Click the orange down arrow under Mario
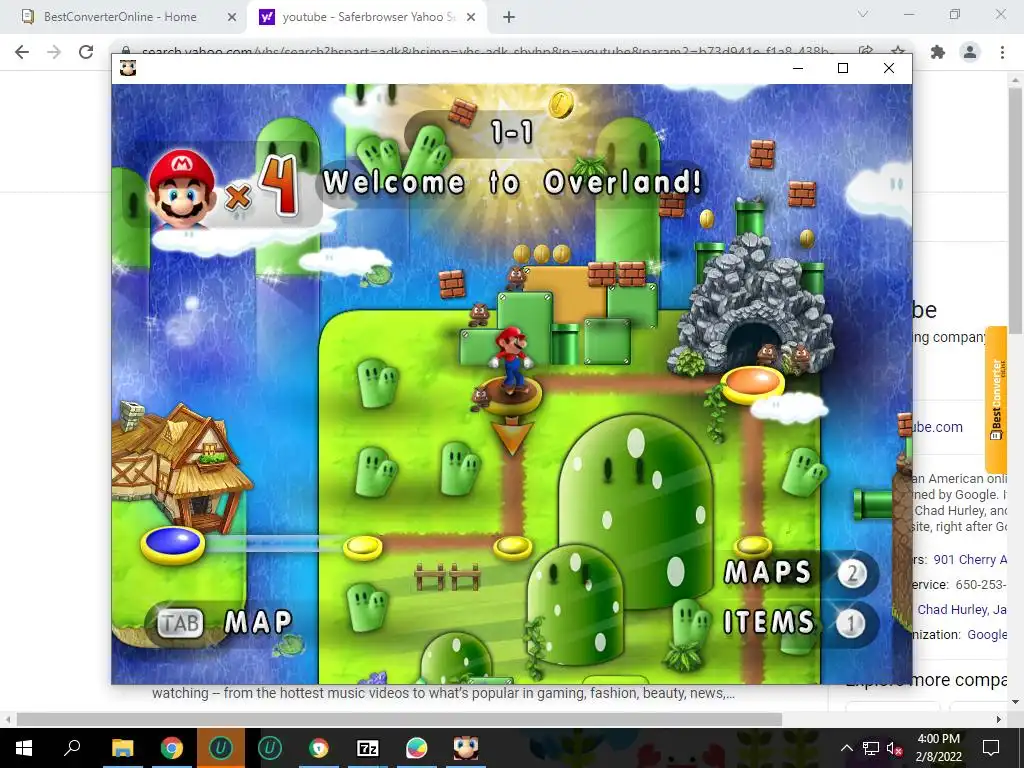The height and width of the screenshot is (768, 1024). coord(511,438)
